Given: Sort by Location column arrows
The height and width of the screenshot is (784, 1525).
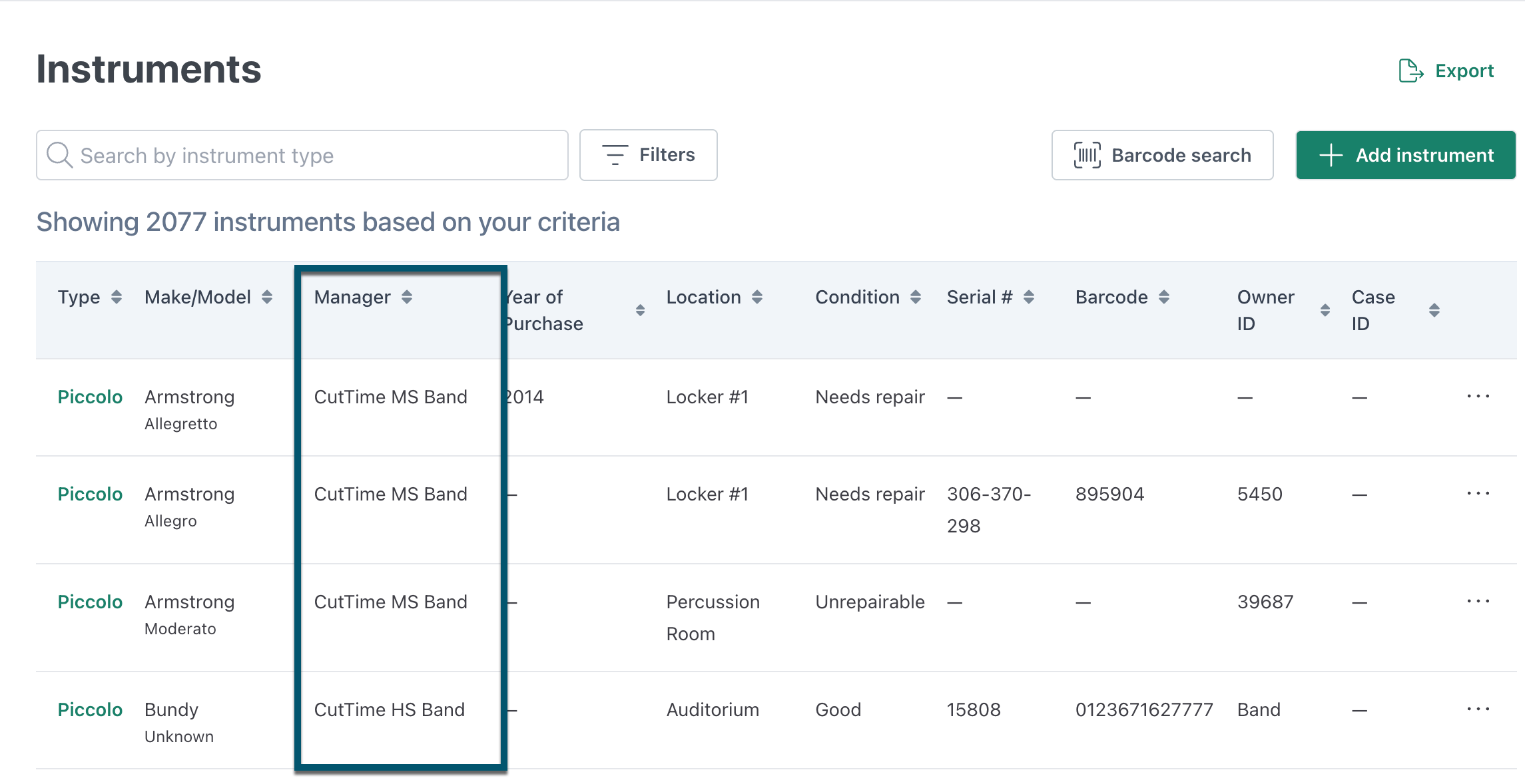Looking at the screenshot, I should [757, 297].
